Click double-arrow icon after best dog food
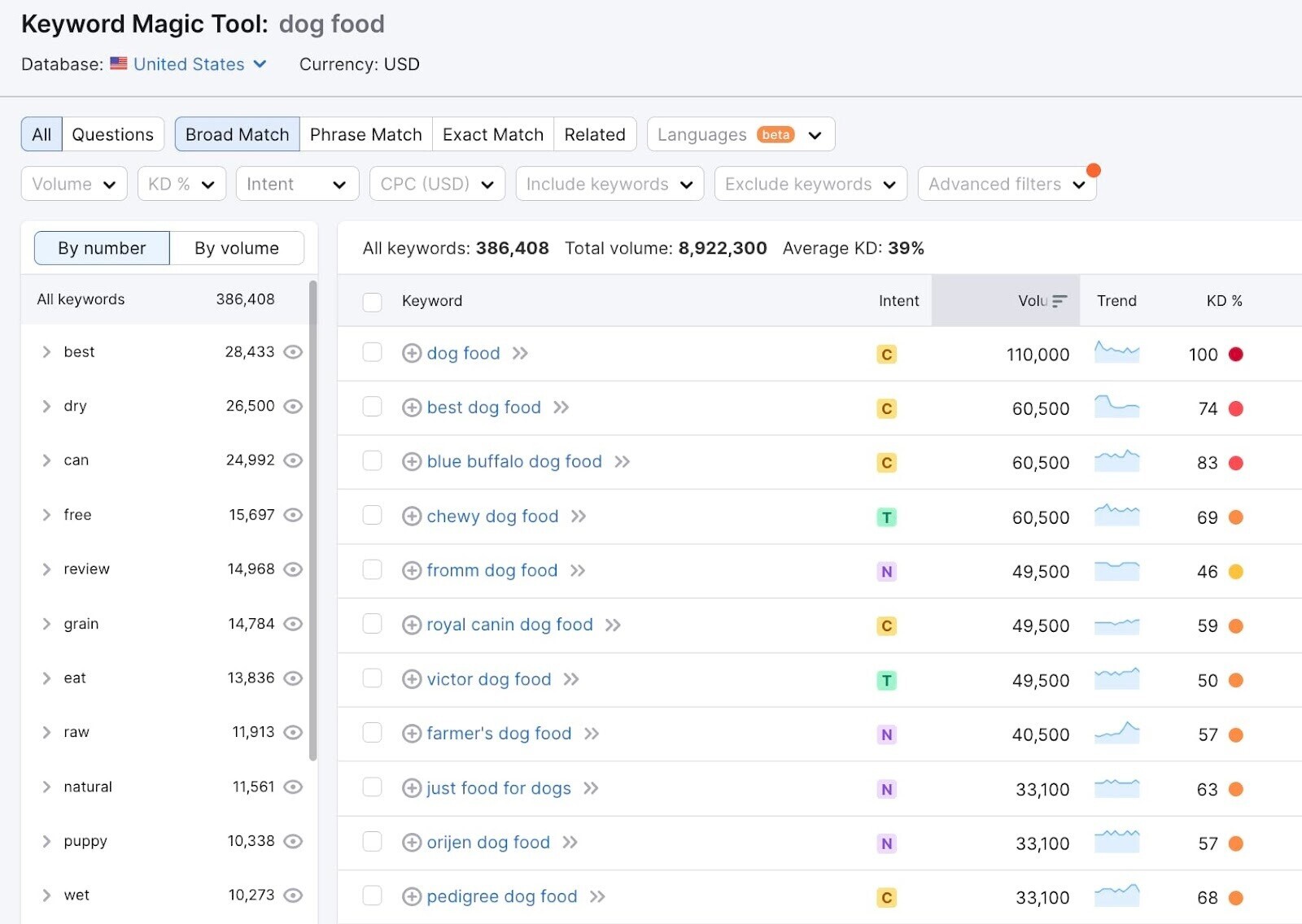Viewport: 1302px width, 924px height. click(x=561, y=408)
